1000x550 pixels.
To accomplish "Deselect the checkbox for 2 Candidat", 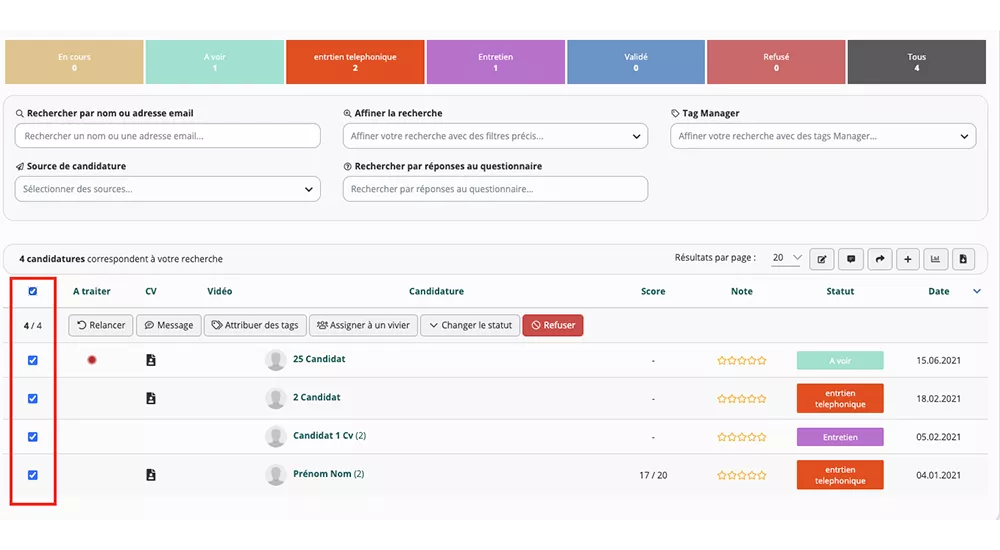I will coord(33,398).
